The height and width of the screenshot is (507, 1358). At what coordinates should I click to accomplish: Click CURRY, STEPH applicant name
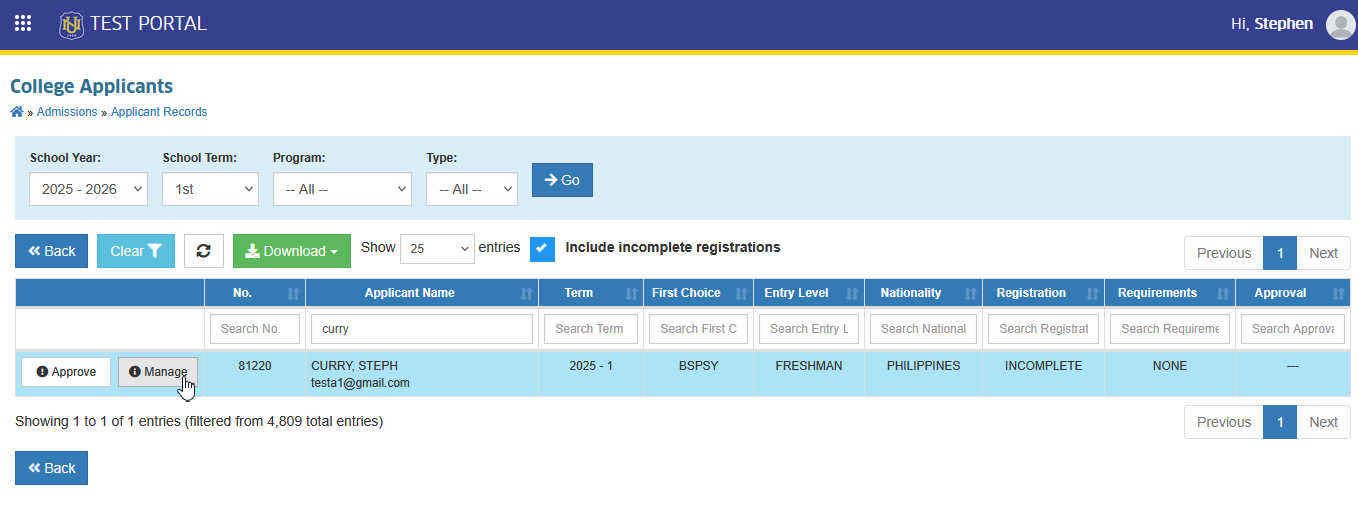355,366
